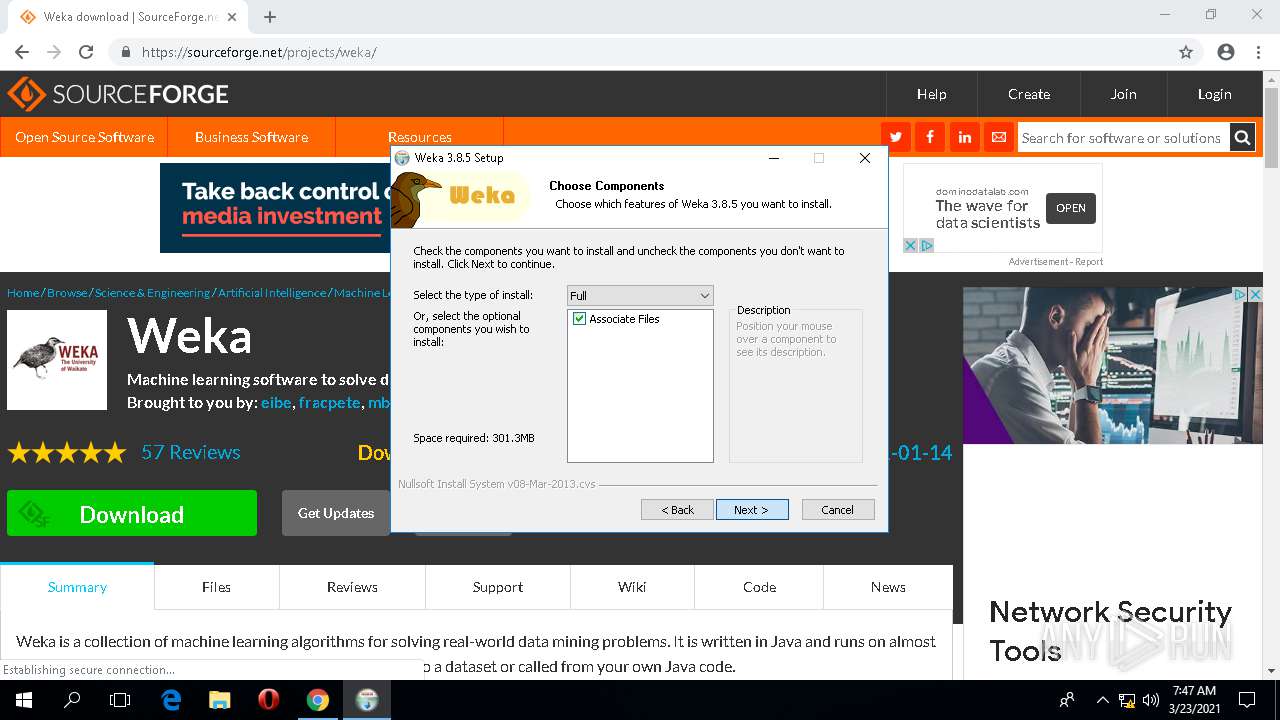Image resolution: width=1280 pixels, height=720 pixels.
Task: Switch to the Code tab
Action: [759, 587]
